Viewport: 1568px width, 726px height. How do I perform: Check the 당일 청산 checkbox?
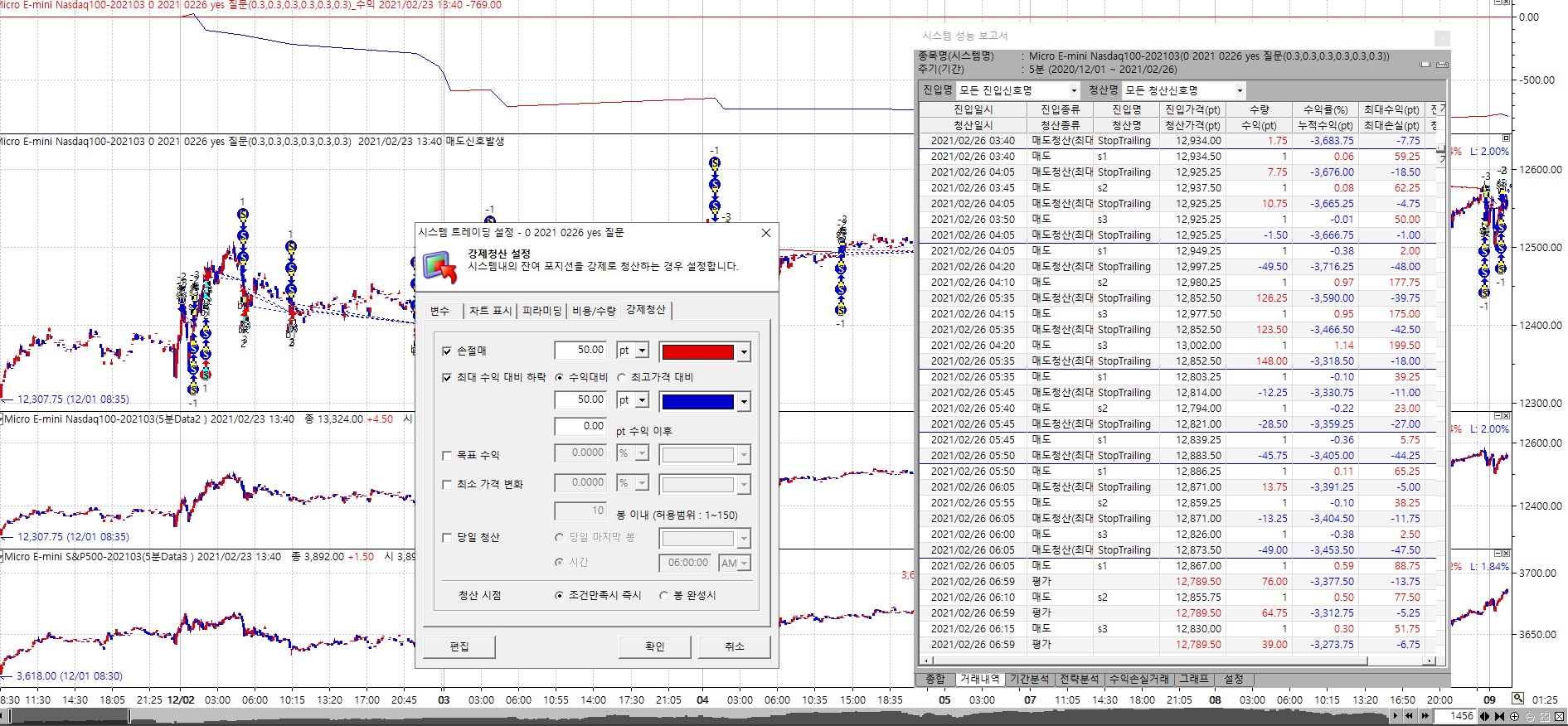click(447, 537)
